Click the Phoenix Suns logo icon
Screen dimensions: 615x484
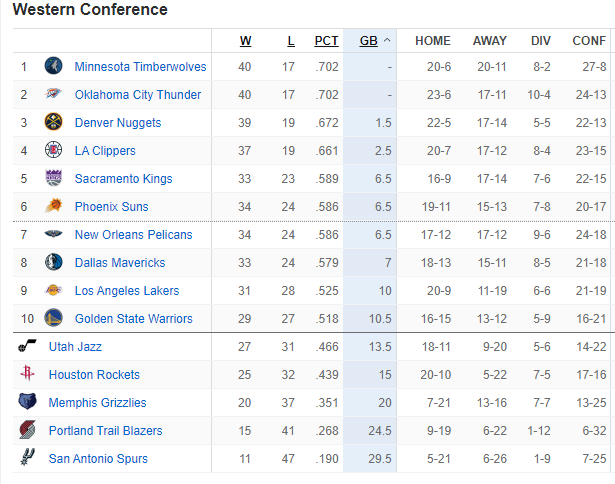(x=53, y=207)
